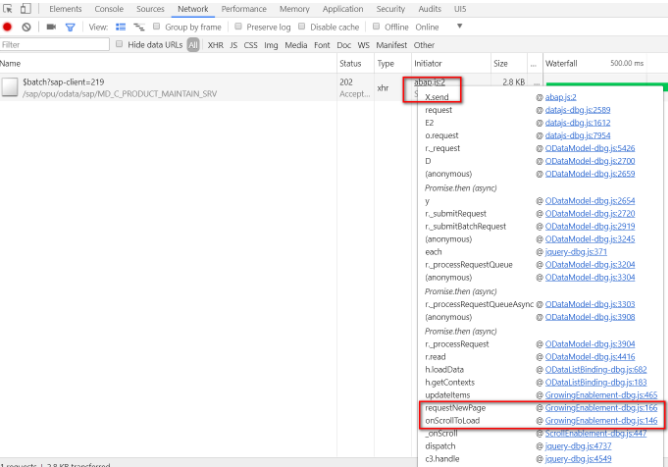Filter requests by Manifest
The height and width of the screenshot is (467, 668).
pos(392,45)
